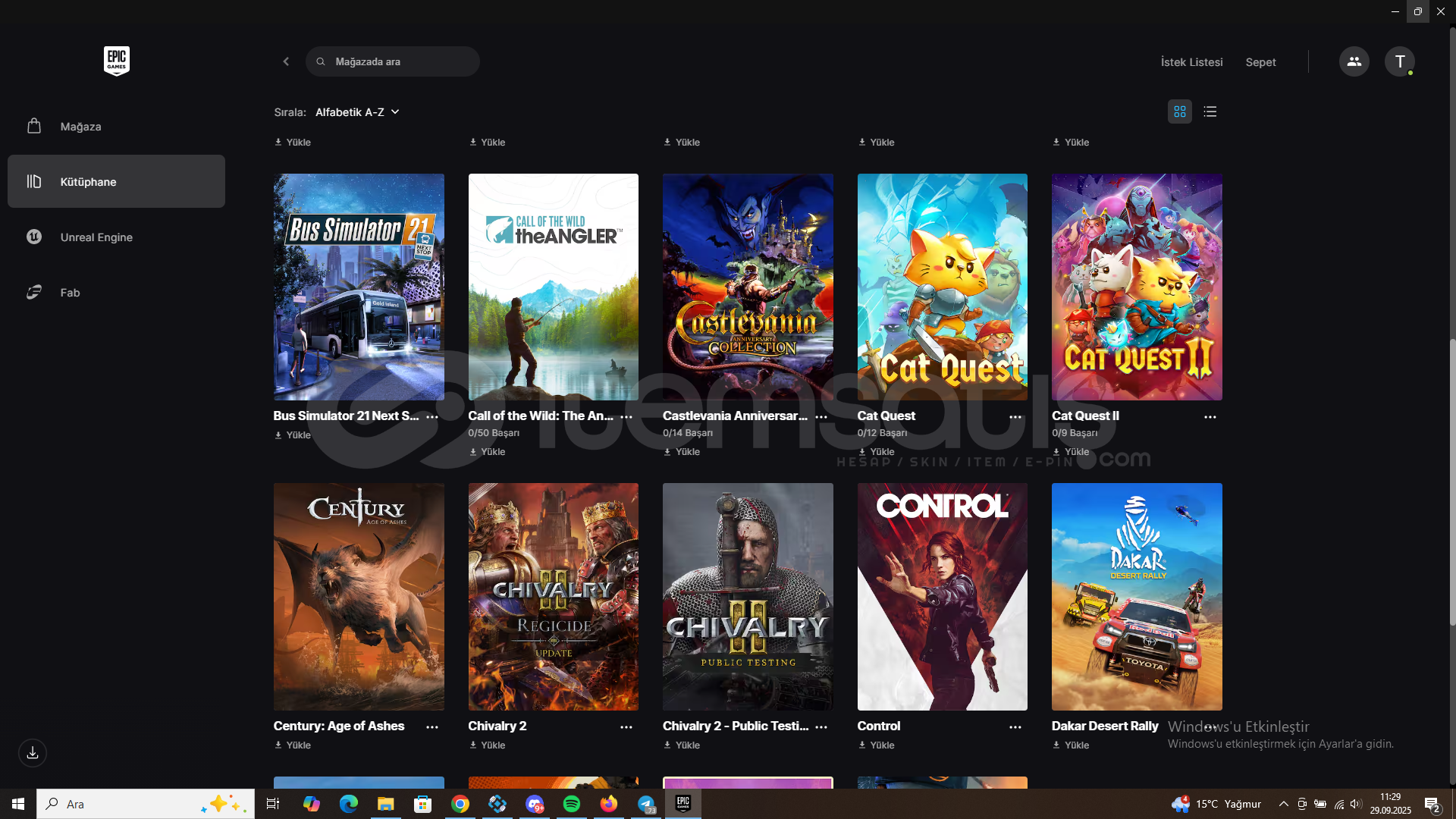1456x819 pixels.
Task: Click Yükle under Century: Age of Ashes
Action: 293,745
